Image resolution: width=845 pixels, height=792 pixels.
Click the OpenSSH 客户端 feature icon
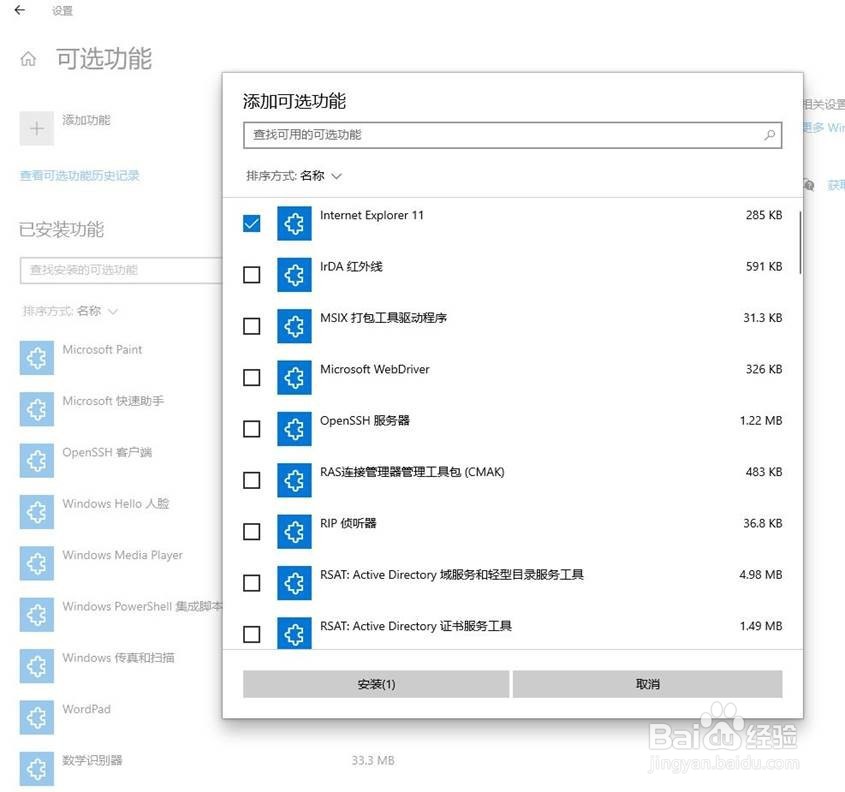pos(37,461)
